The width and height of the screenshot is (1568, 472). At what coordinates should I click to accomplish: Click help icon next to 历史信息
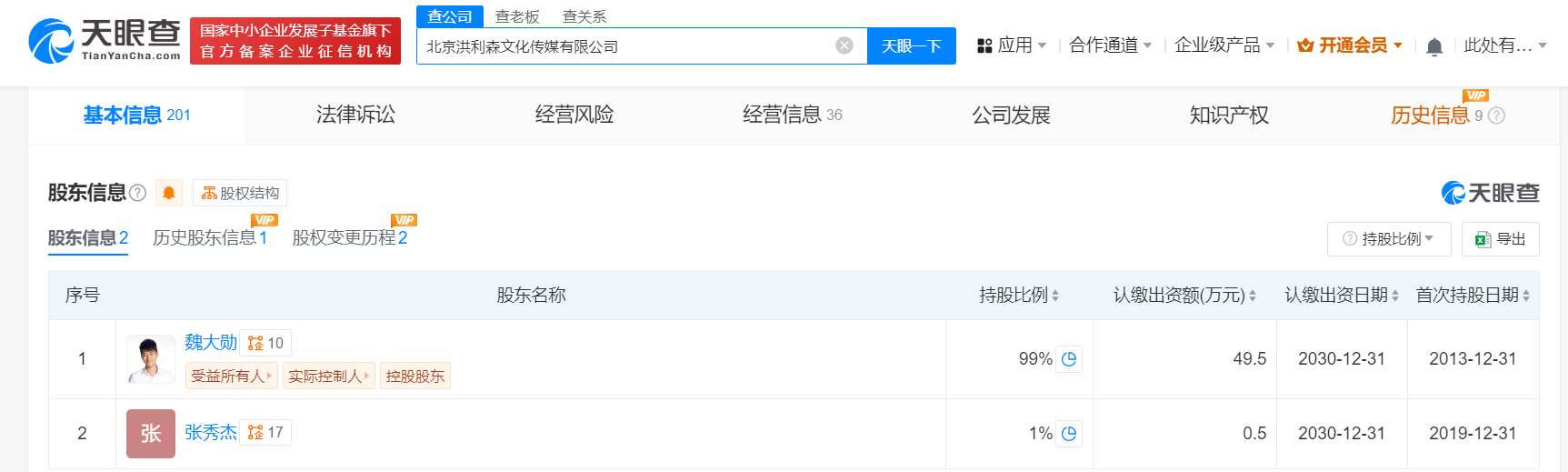tap(1496, 115)
